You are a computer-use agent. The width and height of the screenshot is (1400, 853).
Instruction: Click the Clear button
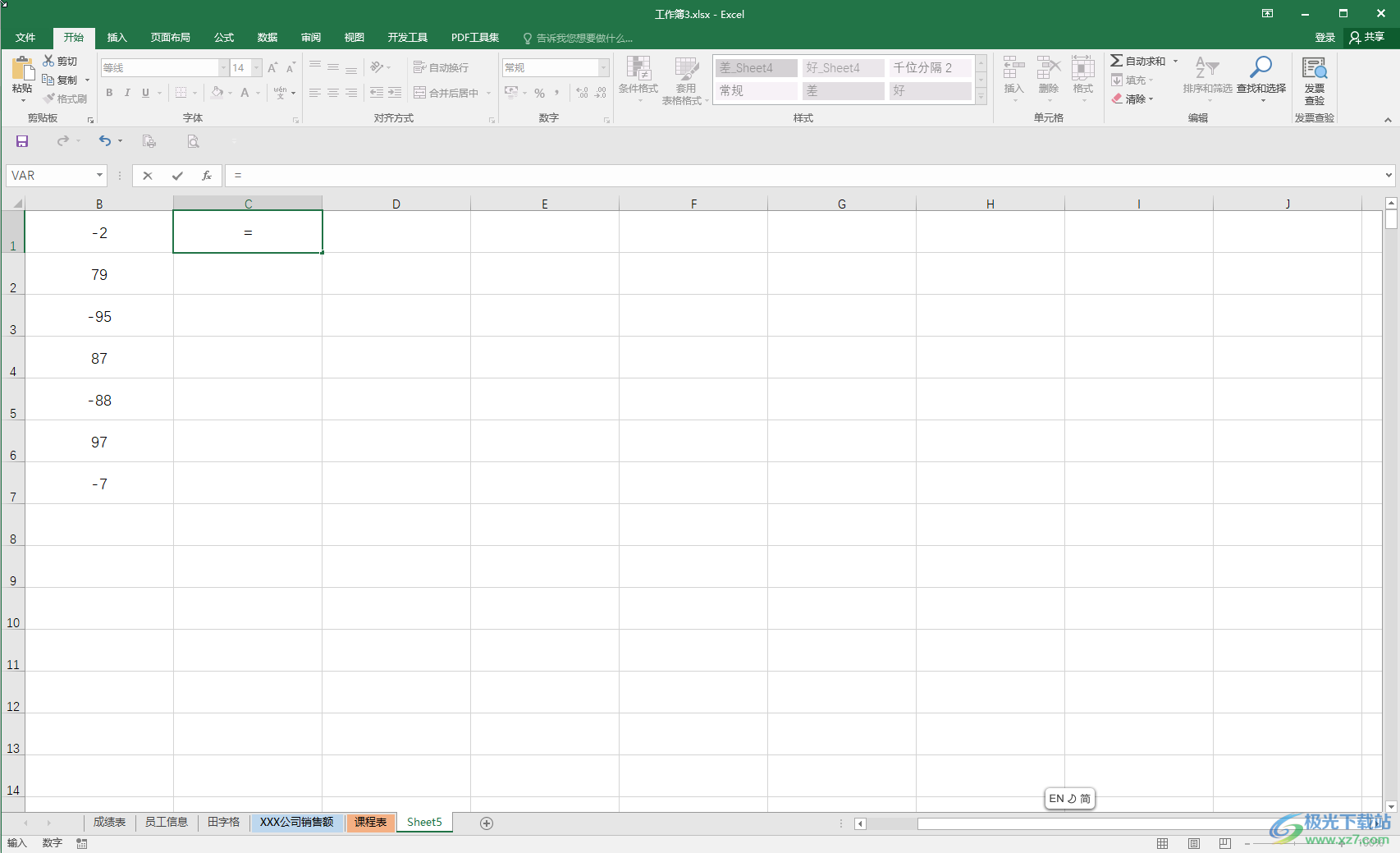pos(1132,99)
